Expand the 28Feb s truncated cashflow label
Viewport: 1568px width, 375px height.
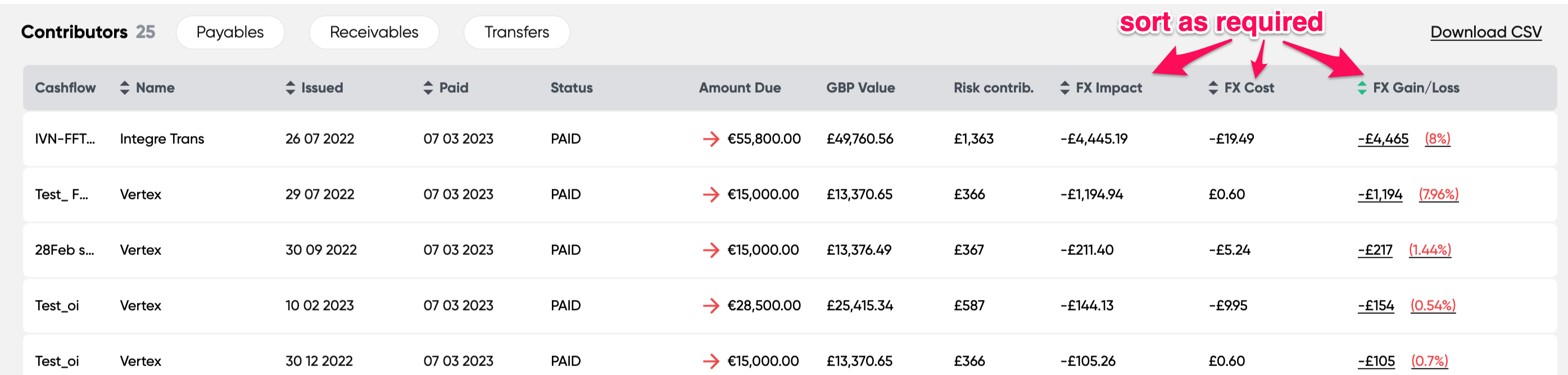tap(64, 250)
